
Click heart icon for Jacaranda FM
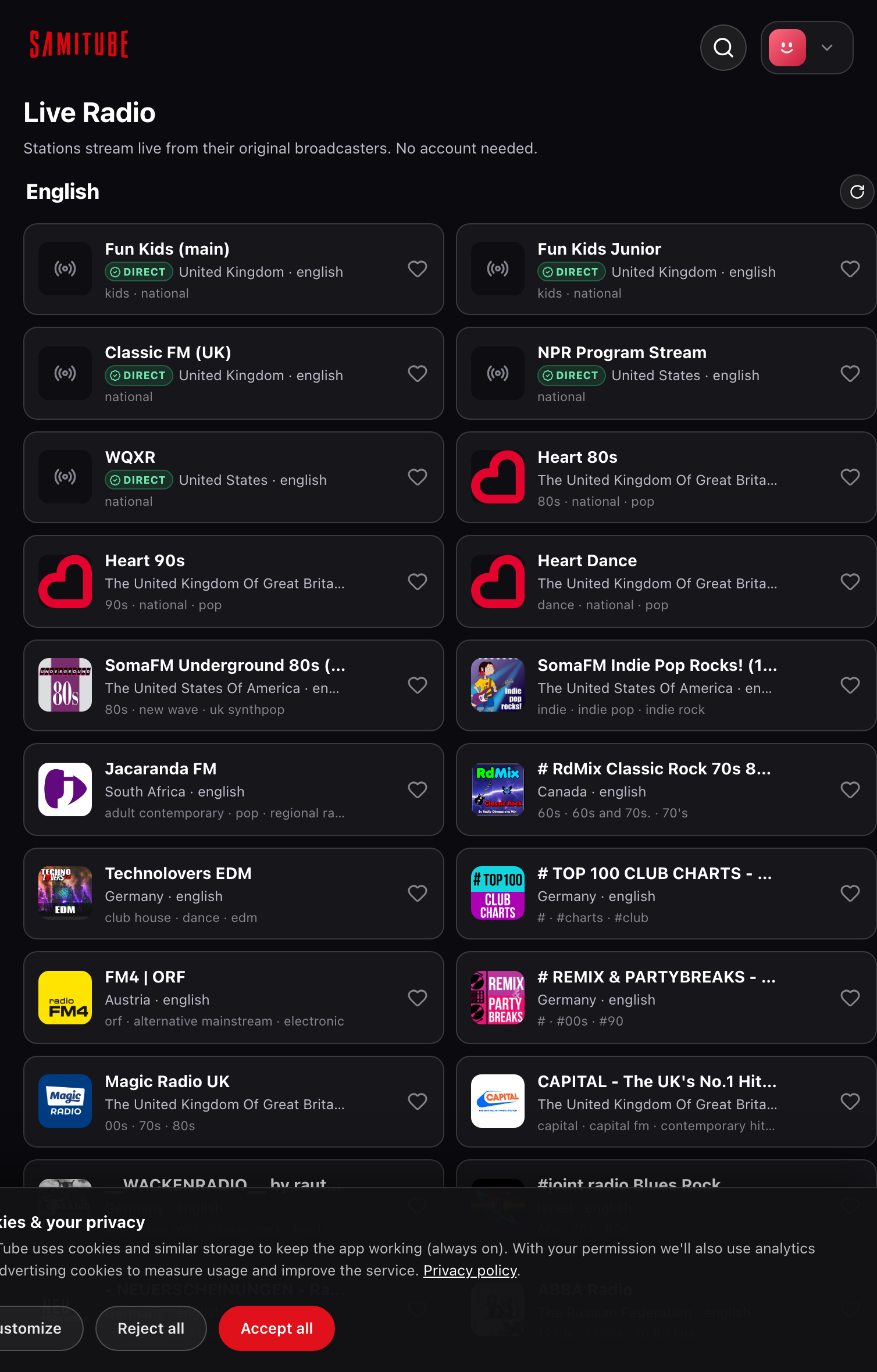pyautogui.click(x=418, y=789)
